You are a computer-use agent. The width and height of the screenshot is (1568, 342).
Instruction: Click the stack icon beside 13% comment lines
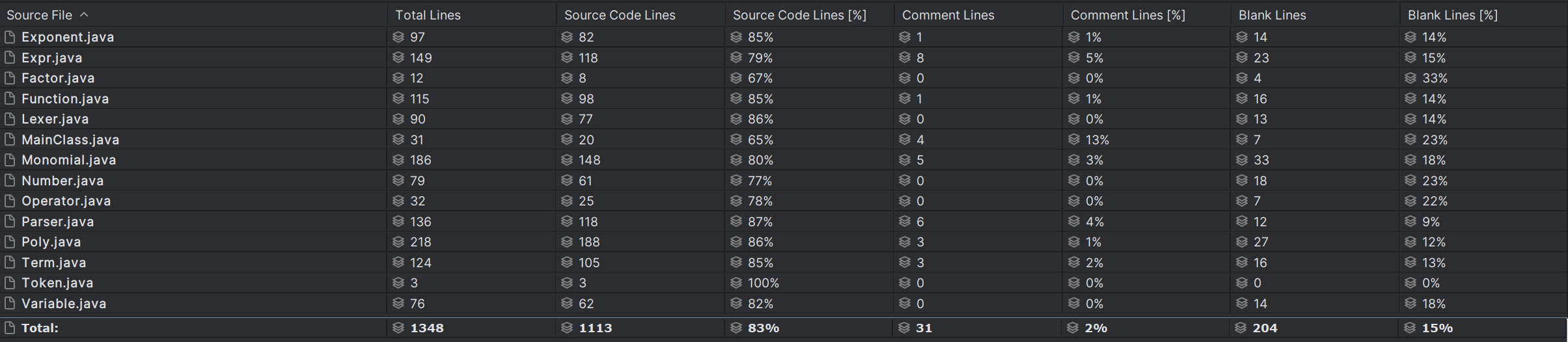[x=1074, y=140]
